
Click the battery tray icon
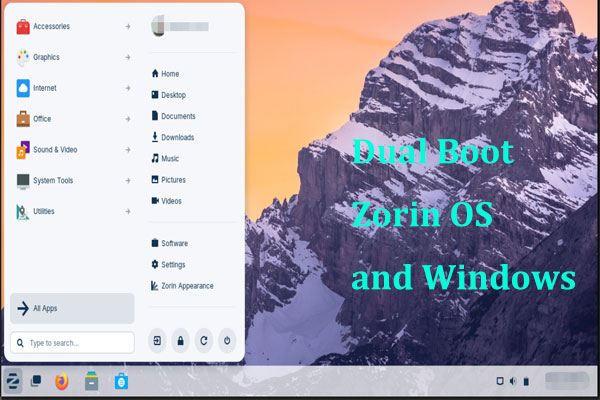click(526, 381)
